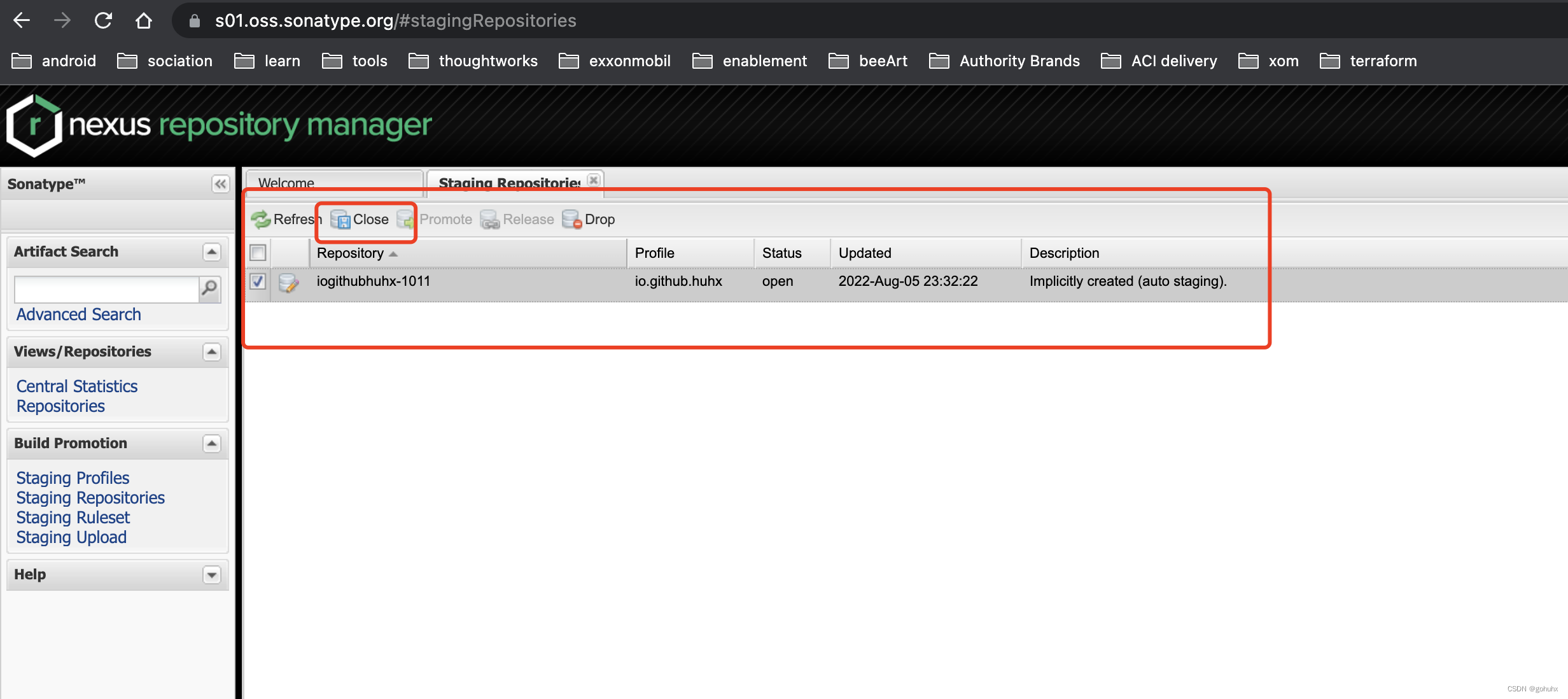Uncheck the iogithubhuhx-1011 row checkbox

click(258, 281)
